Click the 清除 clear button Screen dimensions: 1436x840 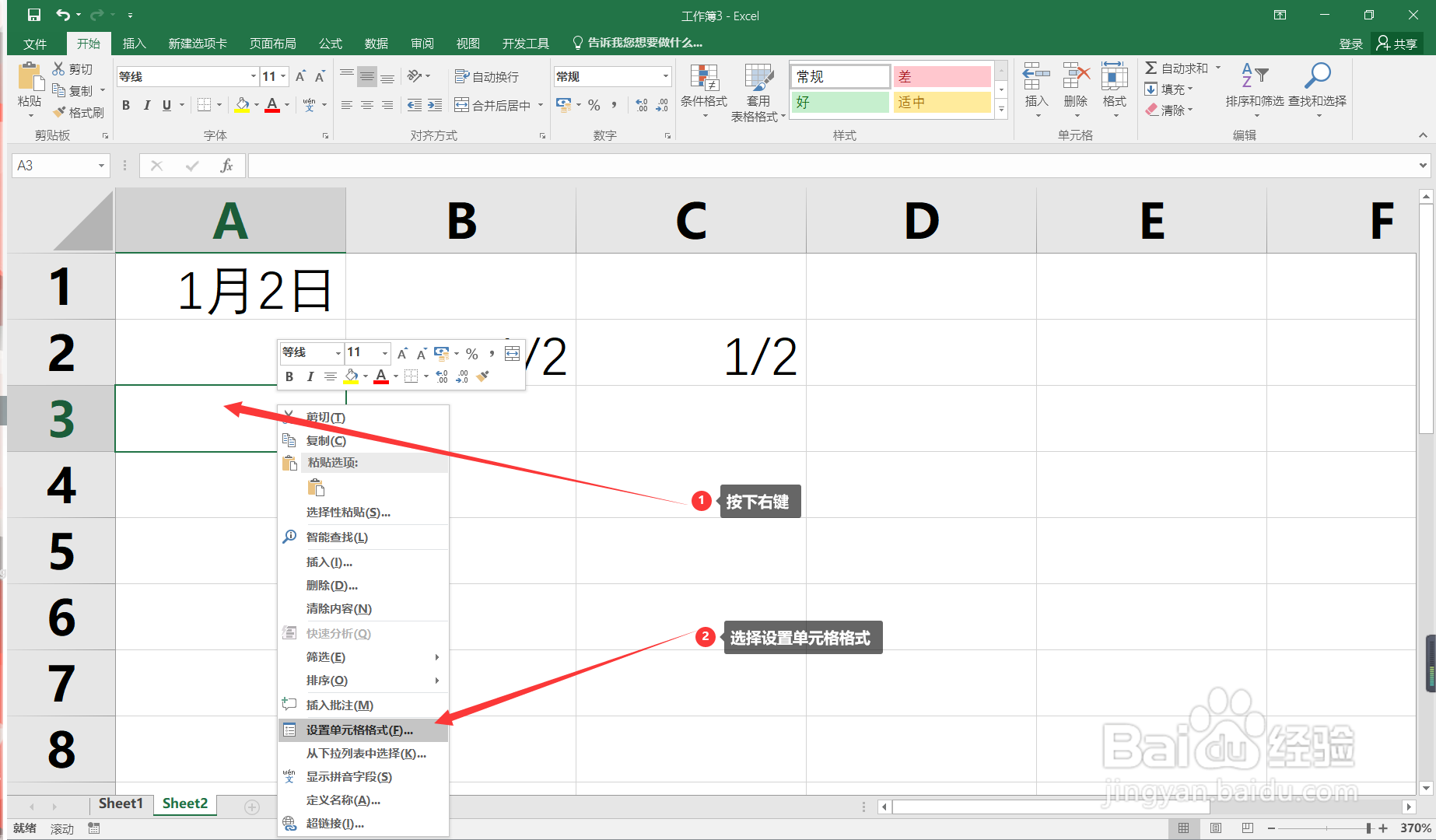[1168, 110]
